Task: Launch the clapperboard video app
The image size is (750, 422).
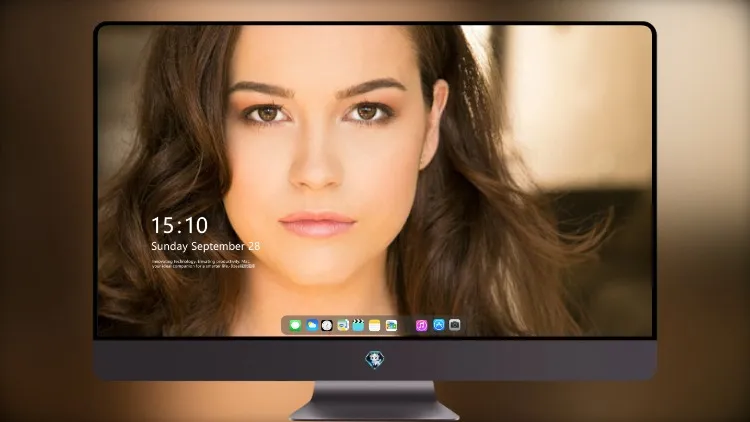Action: tap(358, 325)
